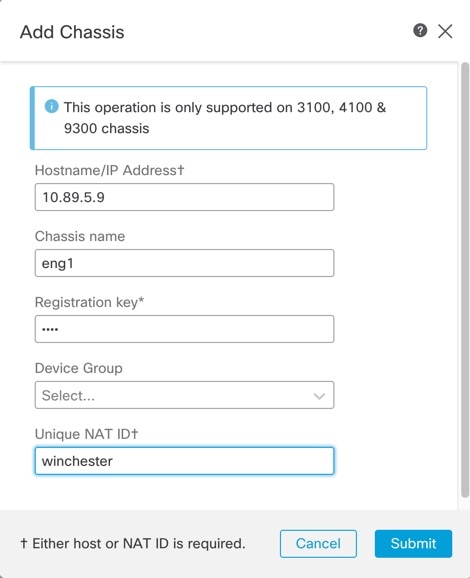Cancel adding the chassis
The width and height of the screenshot is (470, 578).
[x=318, y=543]
